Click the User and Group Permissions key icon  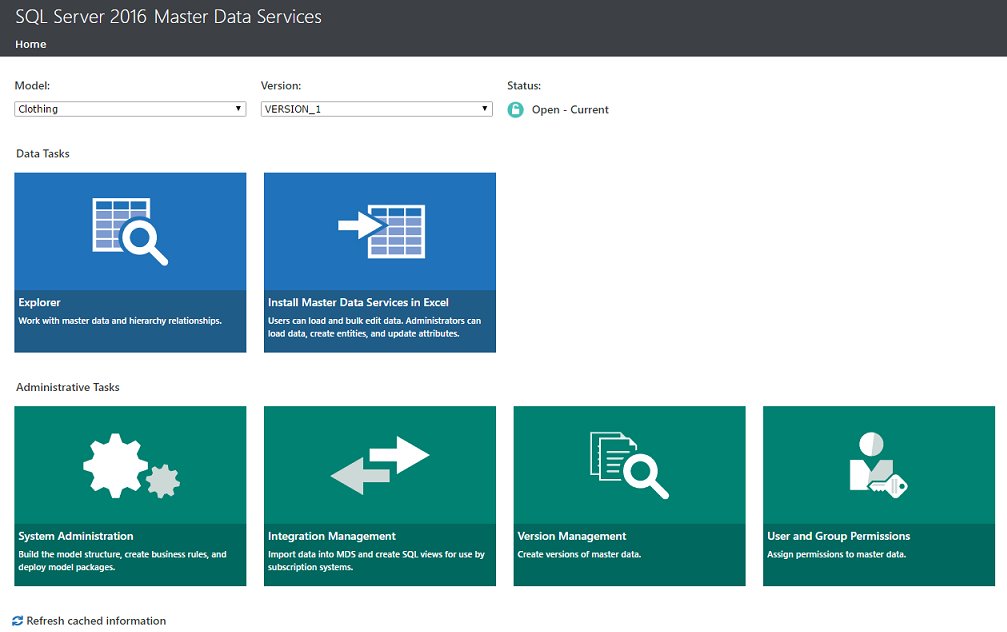(878, 464)
